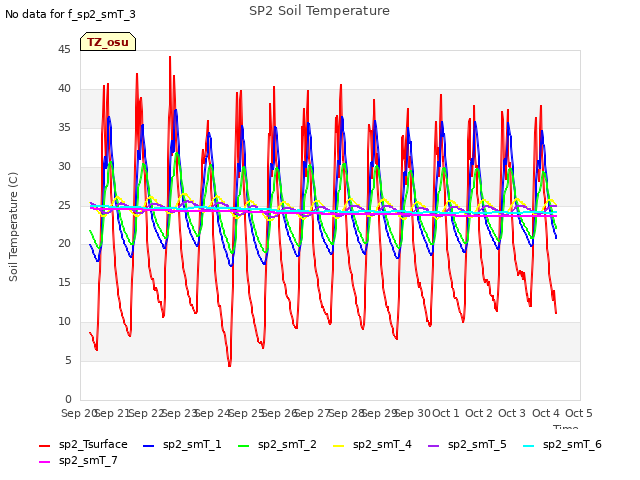Image resolution: width=640 pixels, height=480 pixels.
Task: Click the 20 y-axis tick label
Action: [x=64, y=244]
